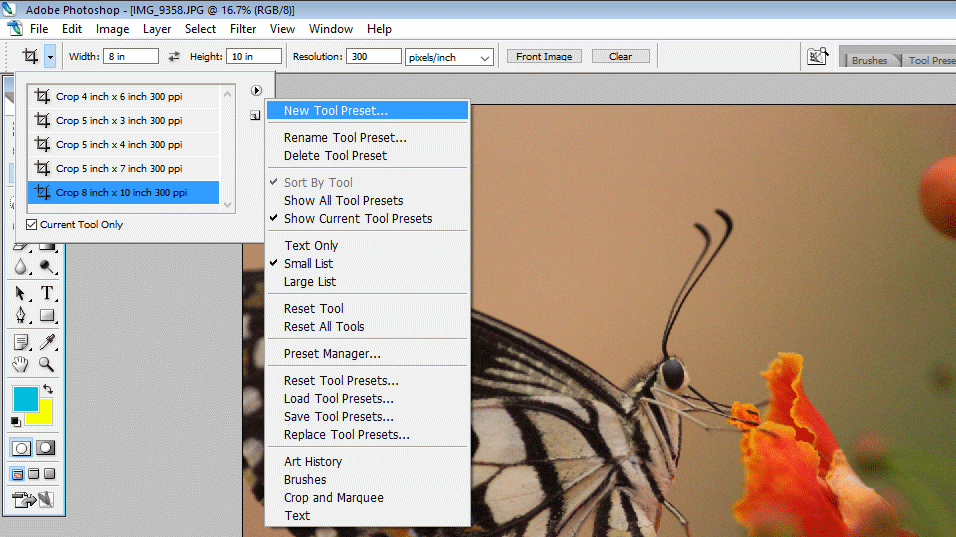Select the Dodge tool icon

pyautogui.click(x=46, y=266)
